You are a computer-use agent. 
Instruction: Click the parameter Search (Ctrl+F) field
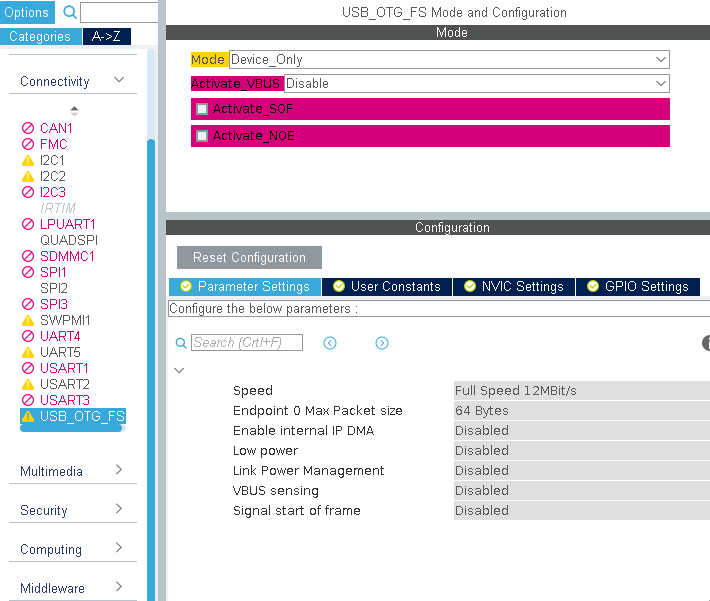click(247, 343)
